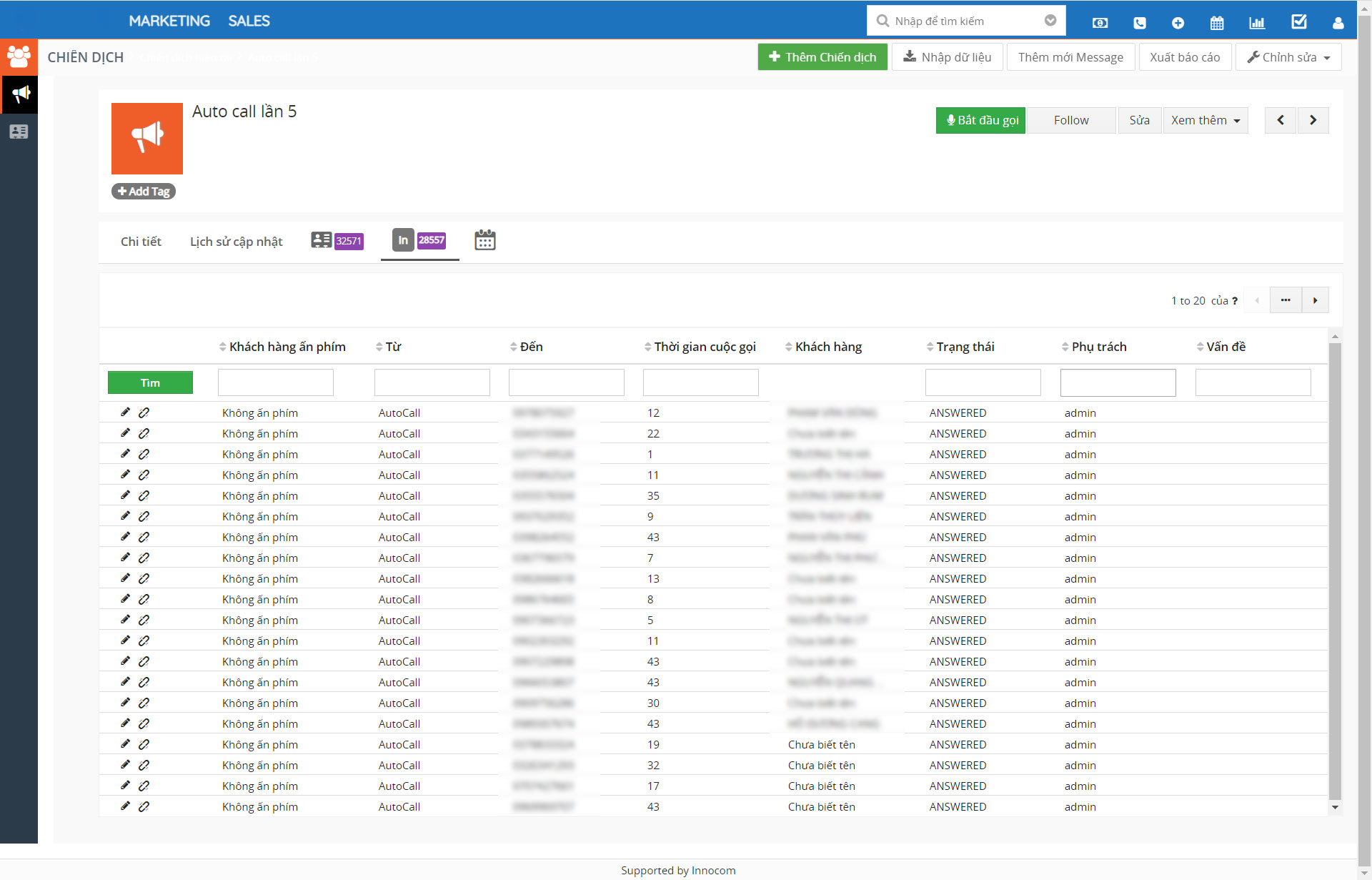Sort by Từ column header
The image size is (1372, 880).
pyautogui.click(x=389, y=347)
